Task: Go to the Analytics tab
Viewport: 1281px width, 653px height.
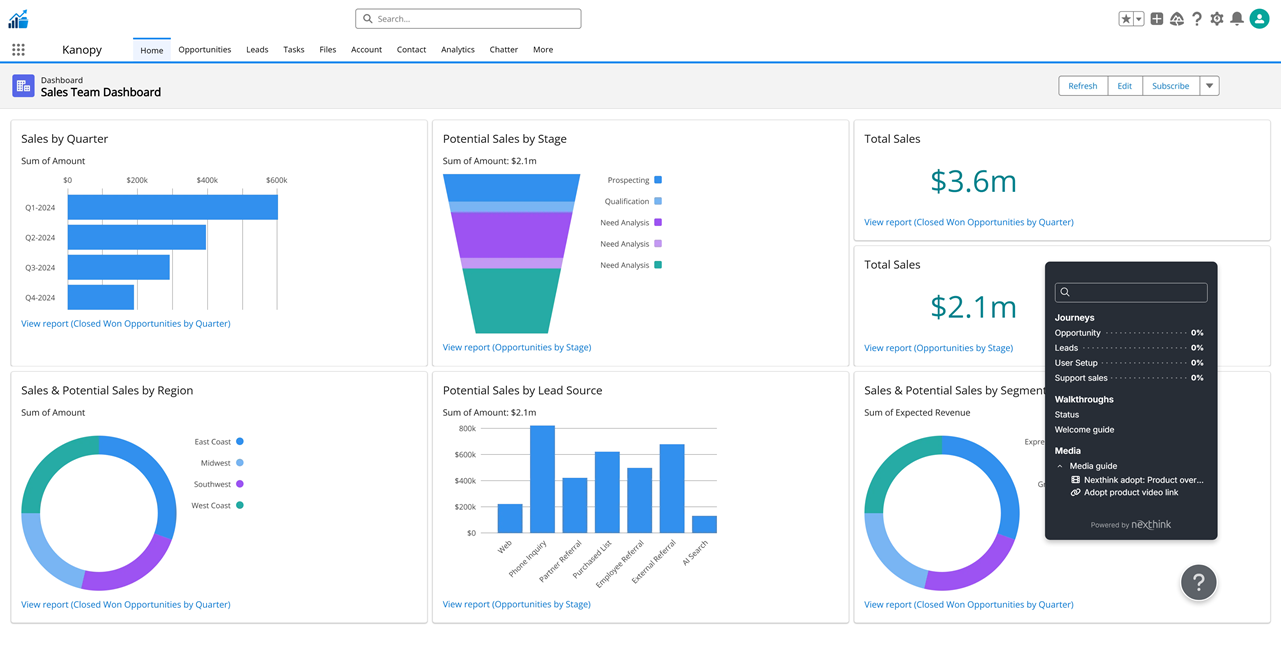Action: point(458,49)
